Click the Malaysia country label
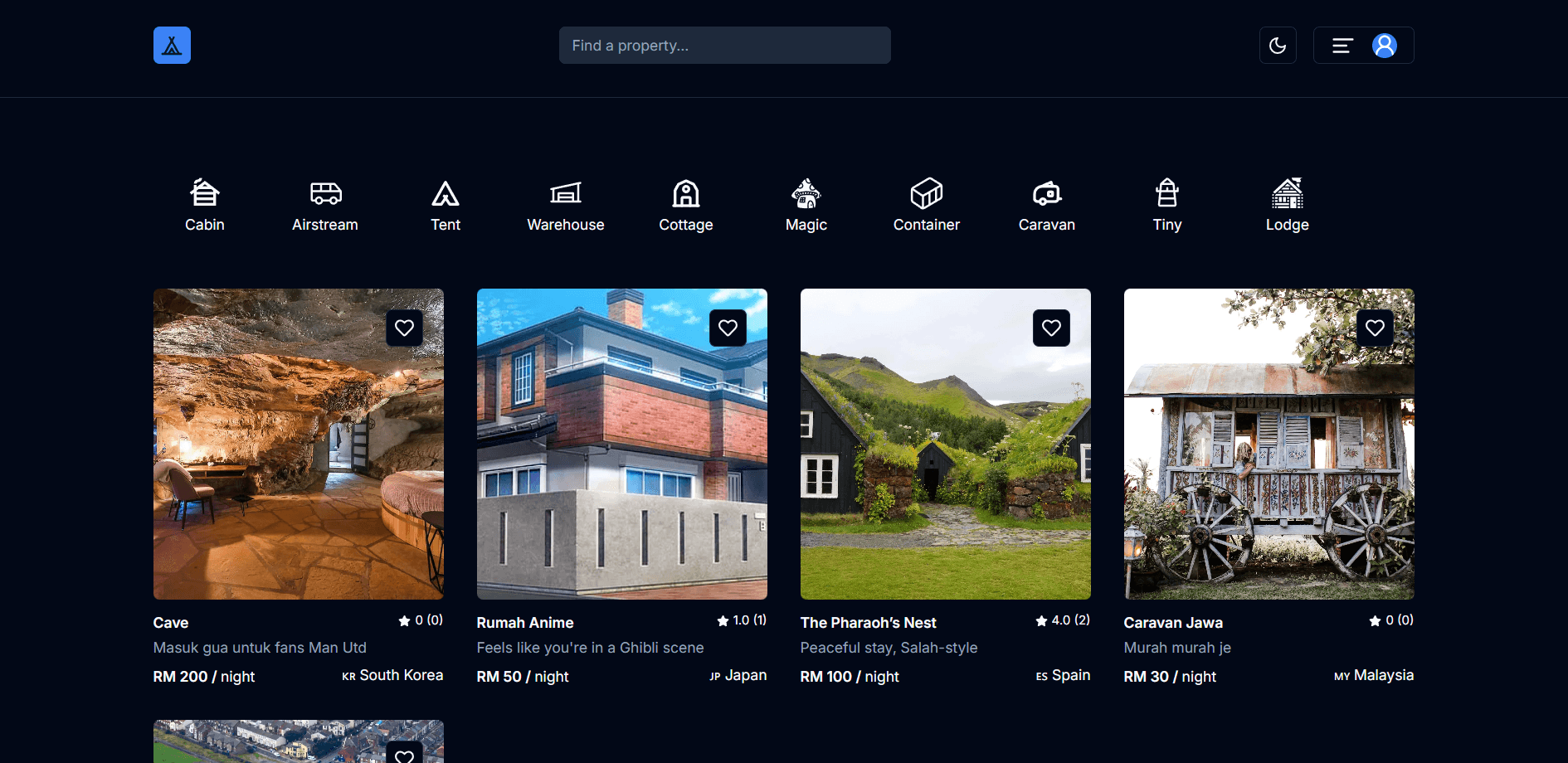 (1374, 676)
